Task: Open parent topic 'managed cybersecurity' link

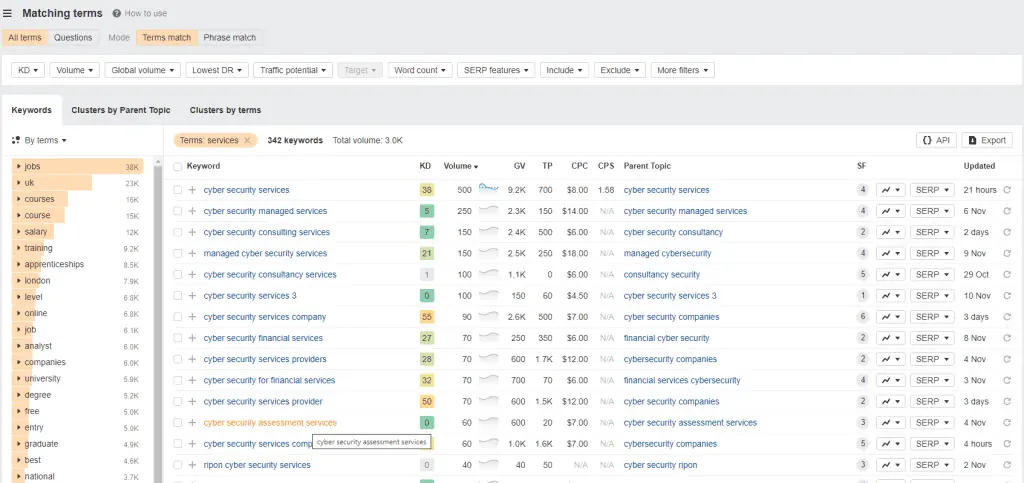Action: (667, 253)
